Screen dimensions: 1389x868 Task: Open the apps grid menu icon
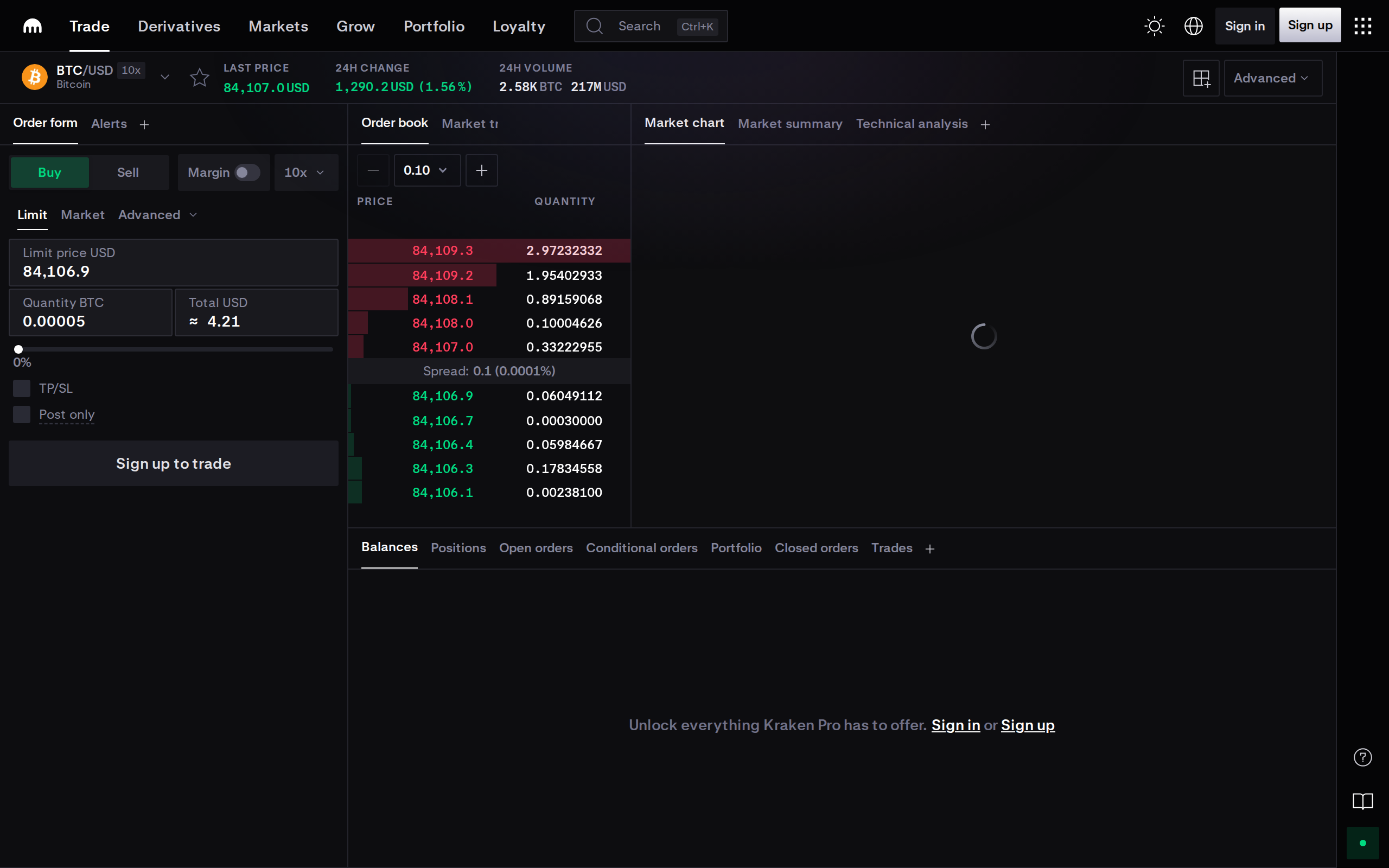1362,26
